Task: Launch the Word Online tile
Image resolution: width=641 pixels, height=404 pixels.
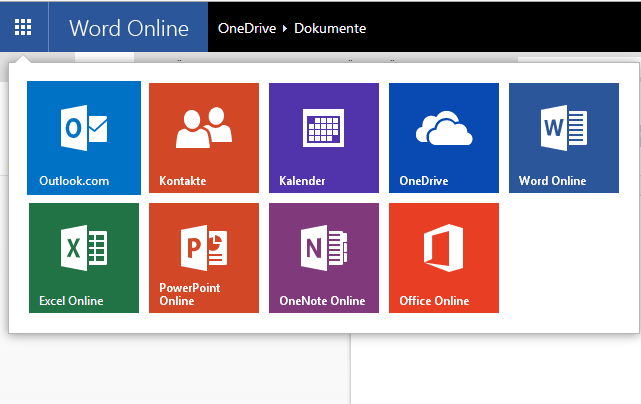Action: 564,138
